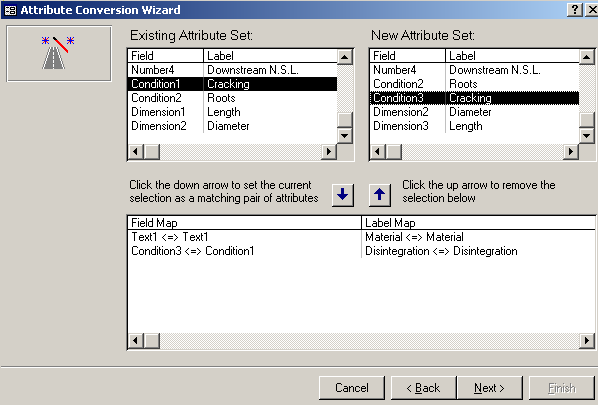Click the help question mark in title bar
Screen dimensions: 598x405
pos(575,10)
